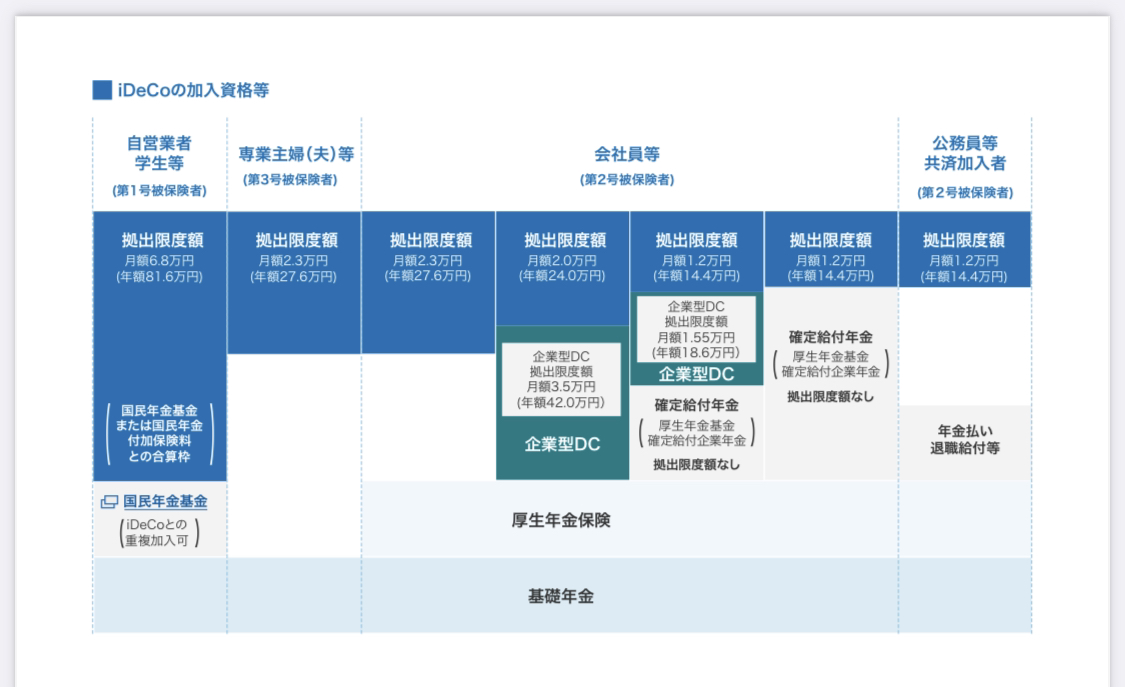Image resolution: width=1125 pixels, height=687 pixels.
Task: Click the 年額81.6万円 annual amount
Action: point(159,276)
